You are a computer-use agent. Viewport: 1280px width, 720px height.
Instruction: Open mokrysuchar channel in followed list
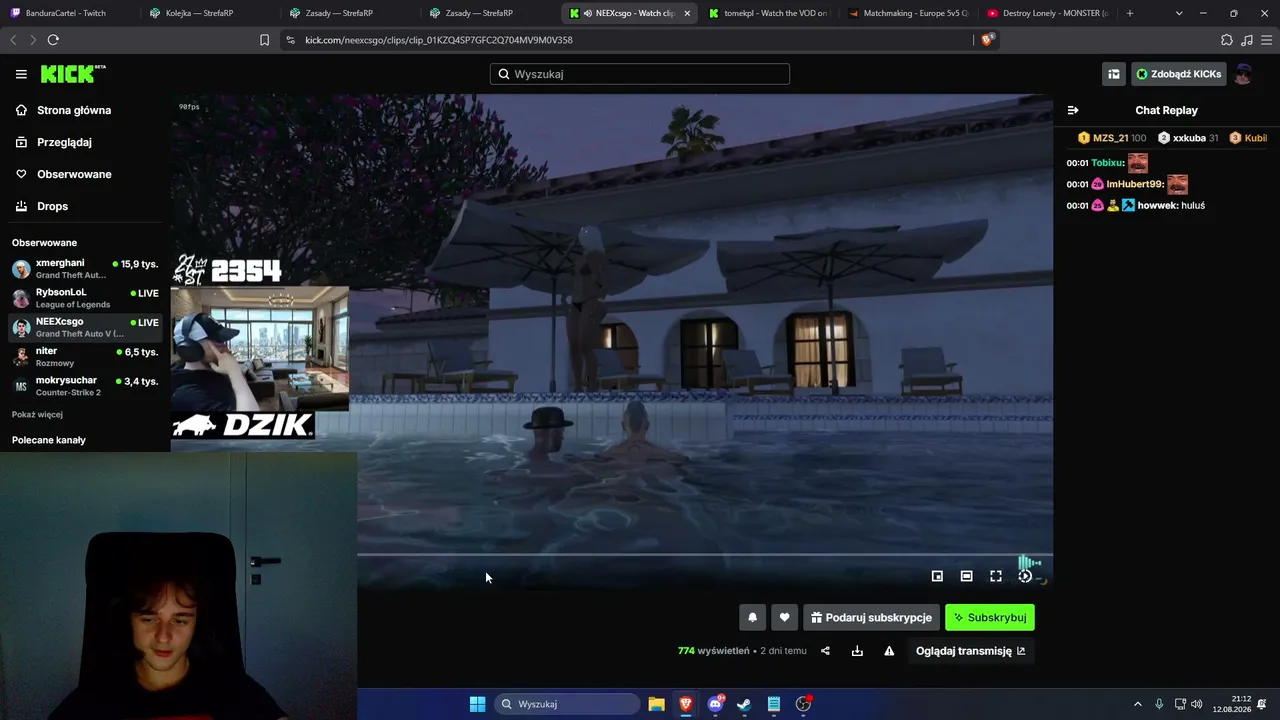[x=85, y=386]
